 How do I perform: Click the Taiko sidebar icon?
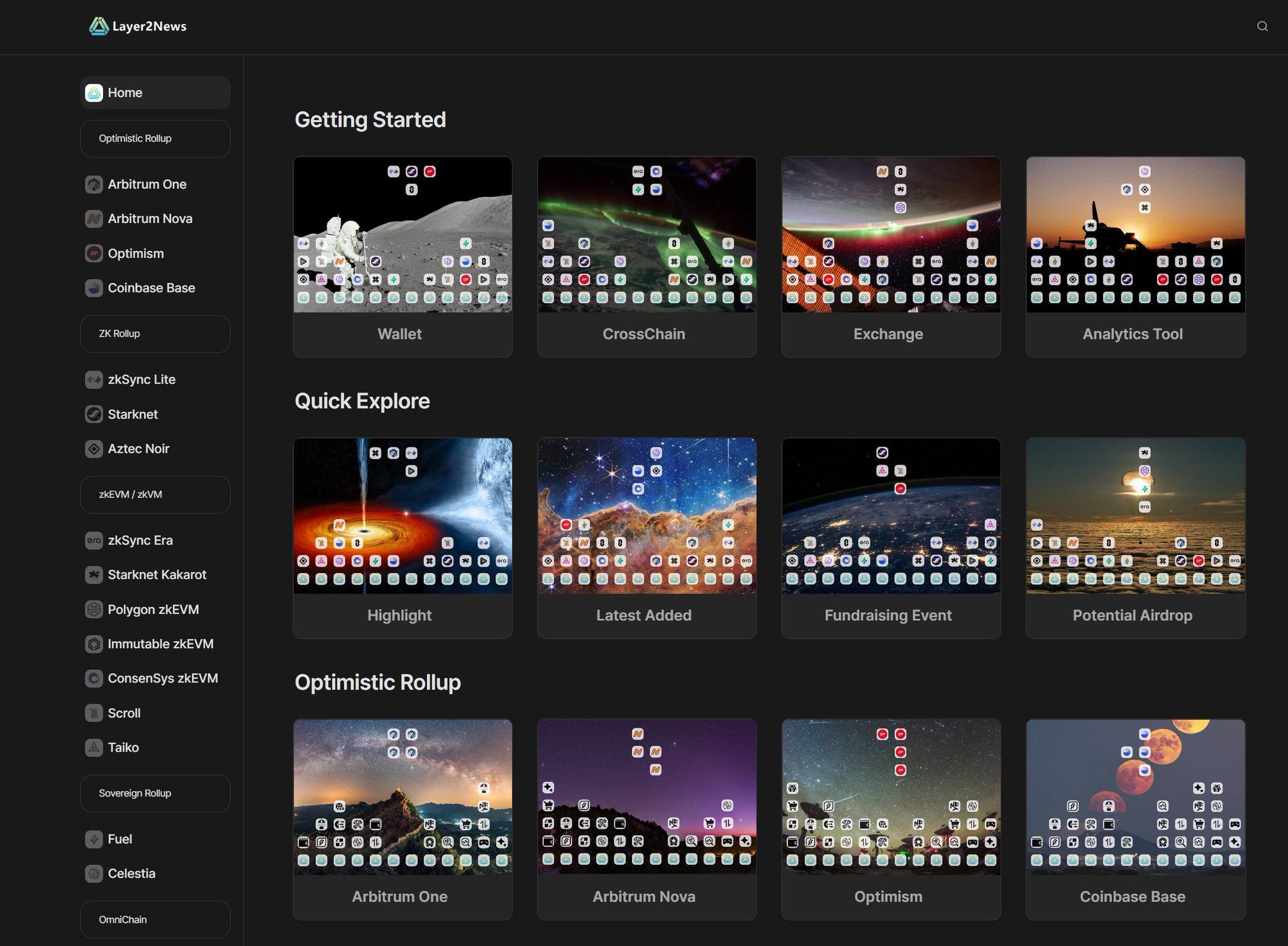coord(94,748)
